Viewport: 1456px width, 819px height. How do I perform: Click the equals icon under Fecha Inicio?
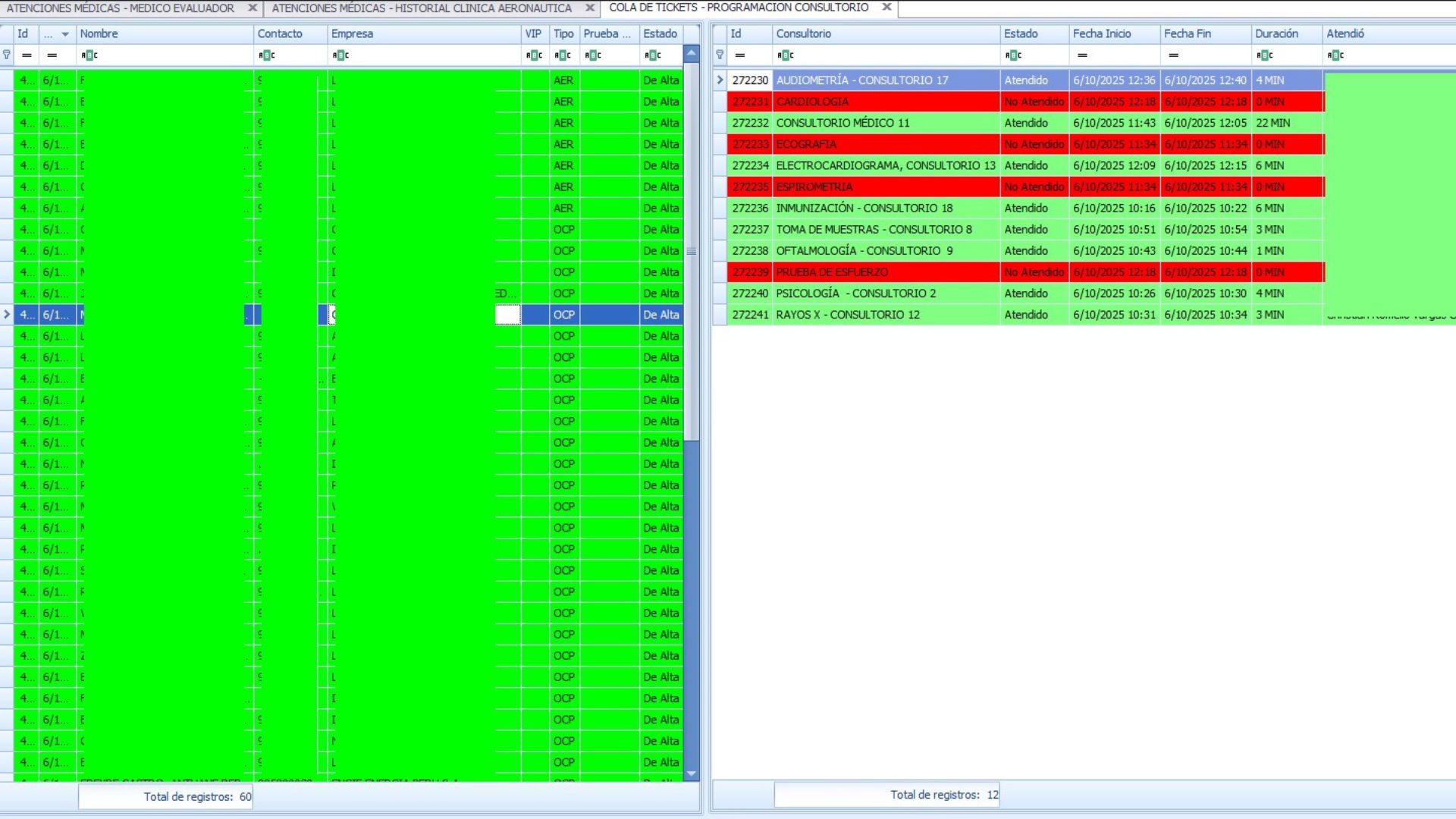pyautogui.click(x=1082, y=55)
